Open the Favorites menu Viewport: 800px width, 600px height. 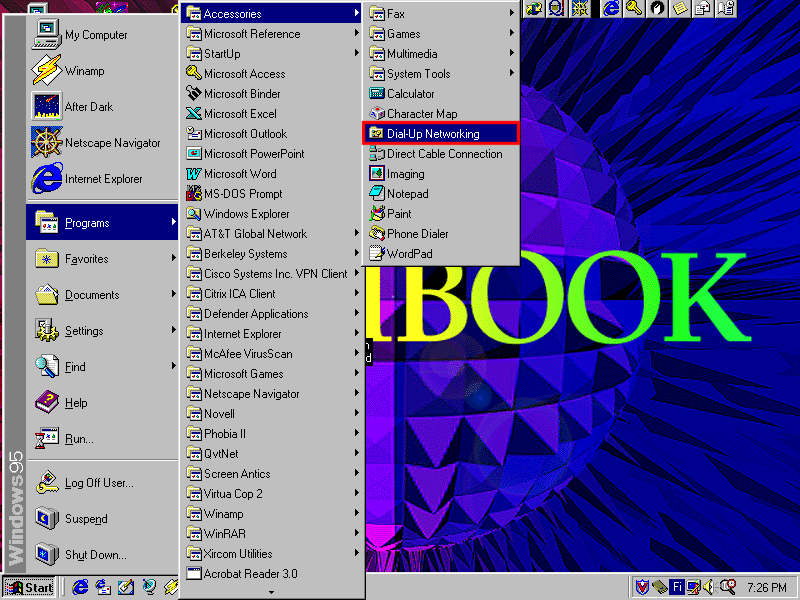click(x=102, y=259)
